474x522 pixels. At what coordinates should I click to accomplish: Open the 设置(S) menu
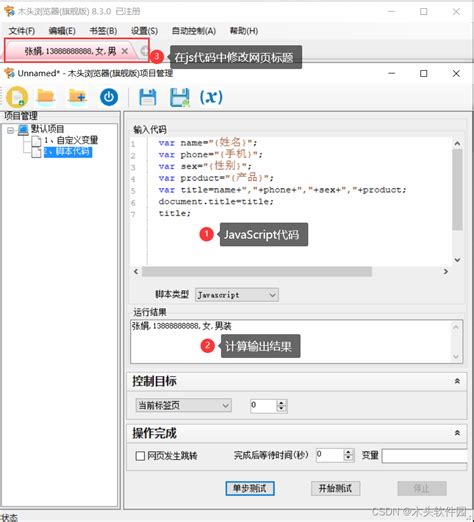click(x=144, y=31)
